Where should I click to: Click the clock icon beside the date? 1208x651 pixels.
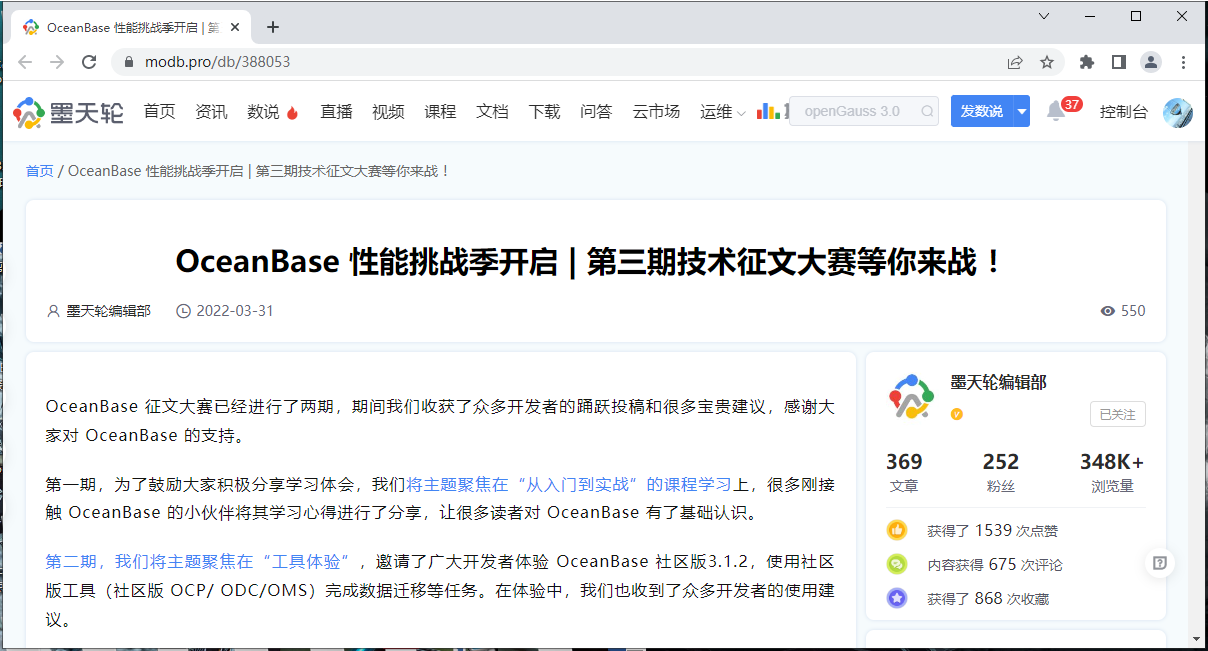tap(183, 311)
